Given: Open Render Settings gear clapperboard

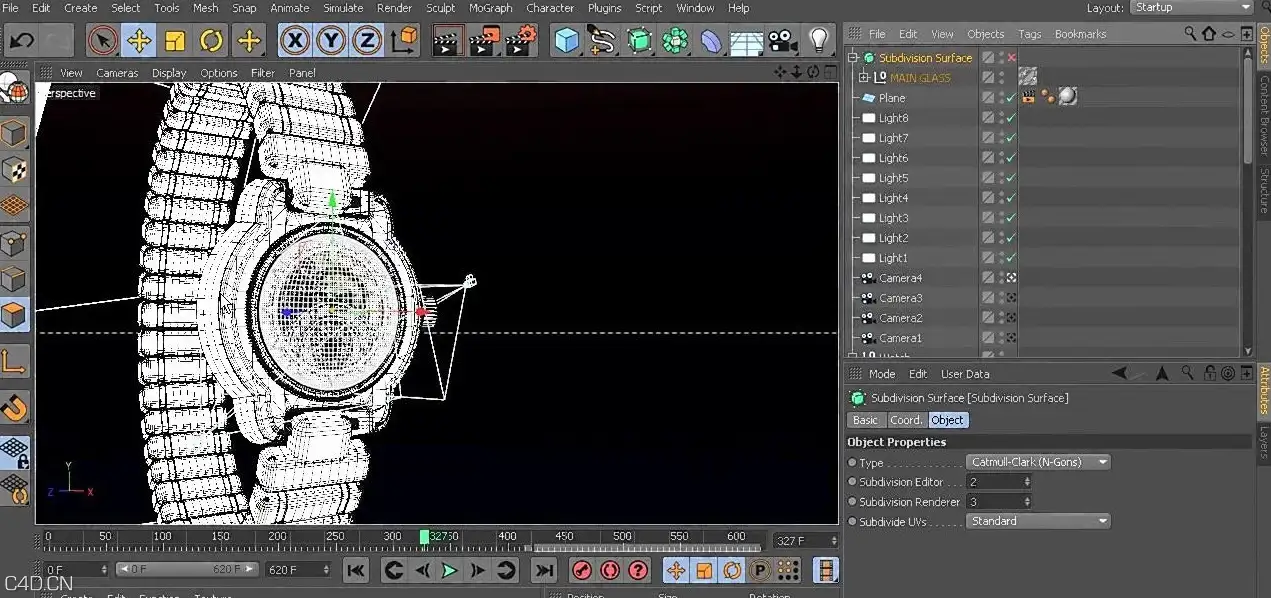Looking at the screenshot, I should [x=521, y=41].
